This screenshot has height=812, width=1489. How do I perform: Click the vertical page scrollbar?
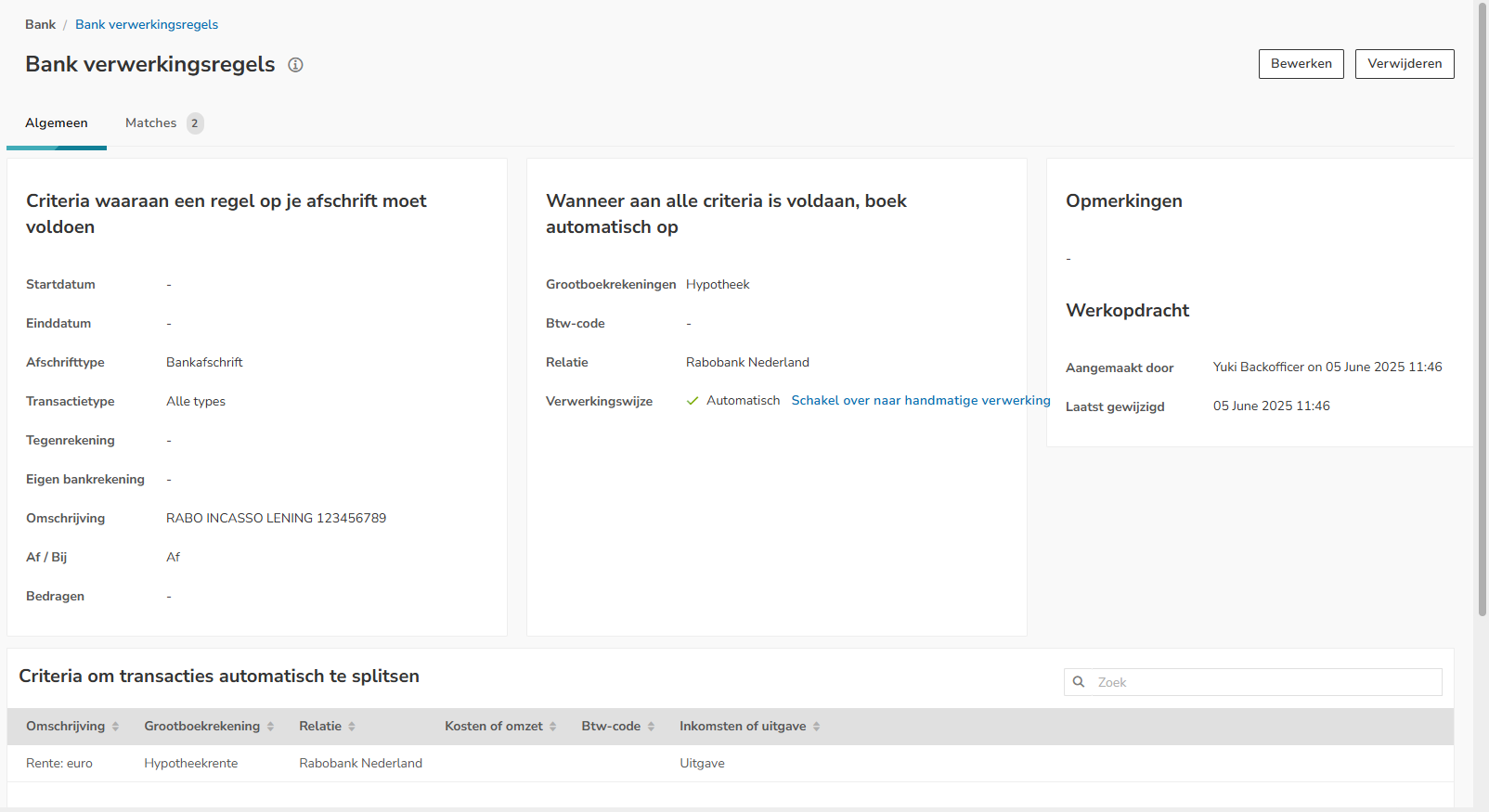[x=1482, y=309]
